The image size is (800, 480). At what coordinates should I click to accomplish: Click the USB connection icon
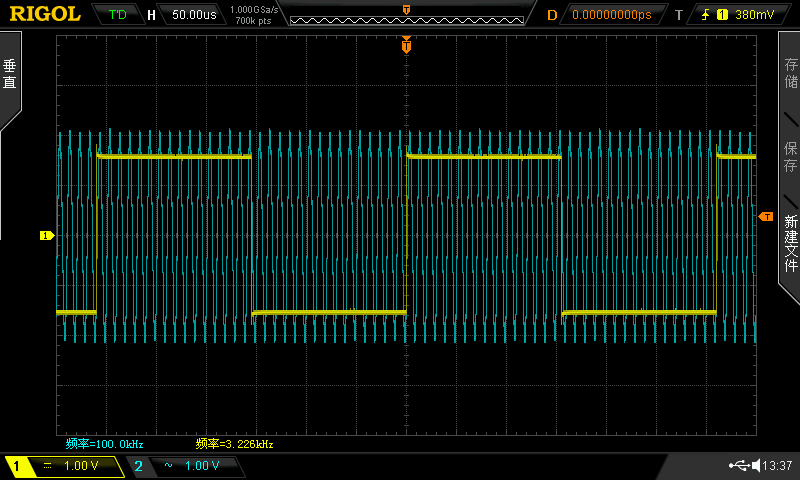click(740, 466)
